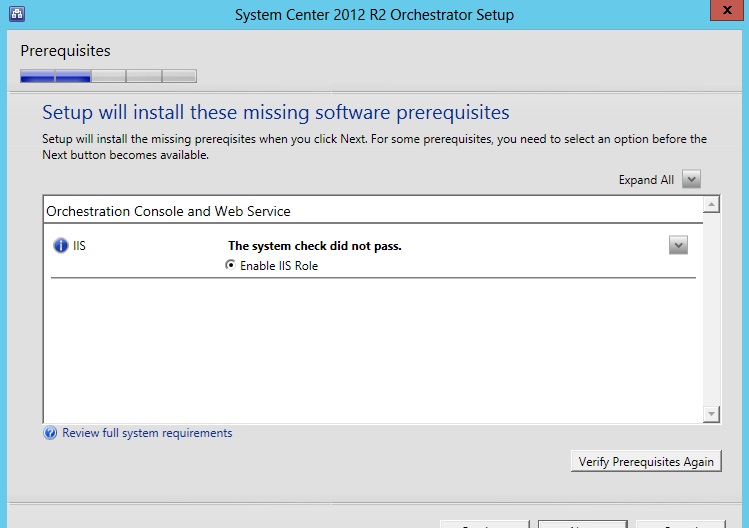Select the Enable IIS Role radio button
This screenshot has width=749, height=528.
pos(231,266)
